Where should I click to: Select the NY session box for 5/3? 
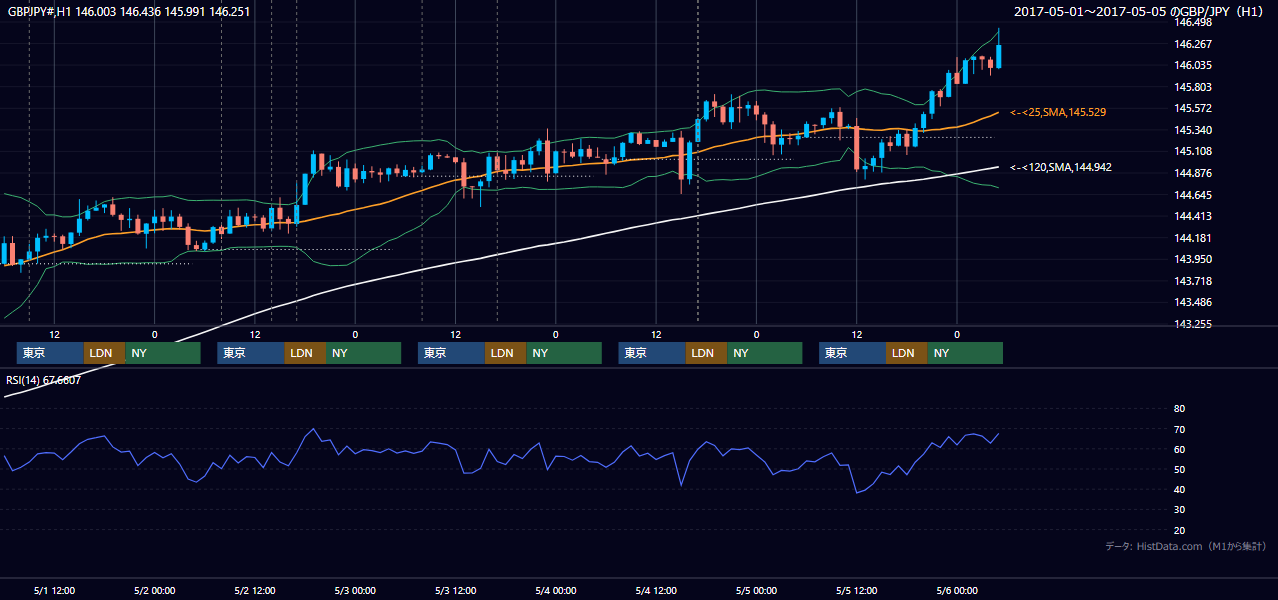click(x=564, y=353)
